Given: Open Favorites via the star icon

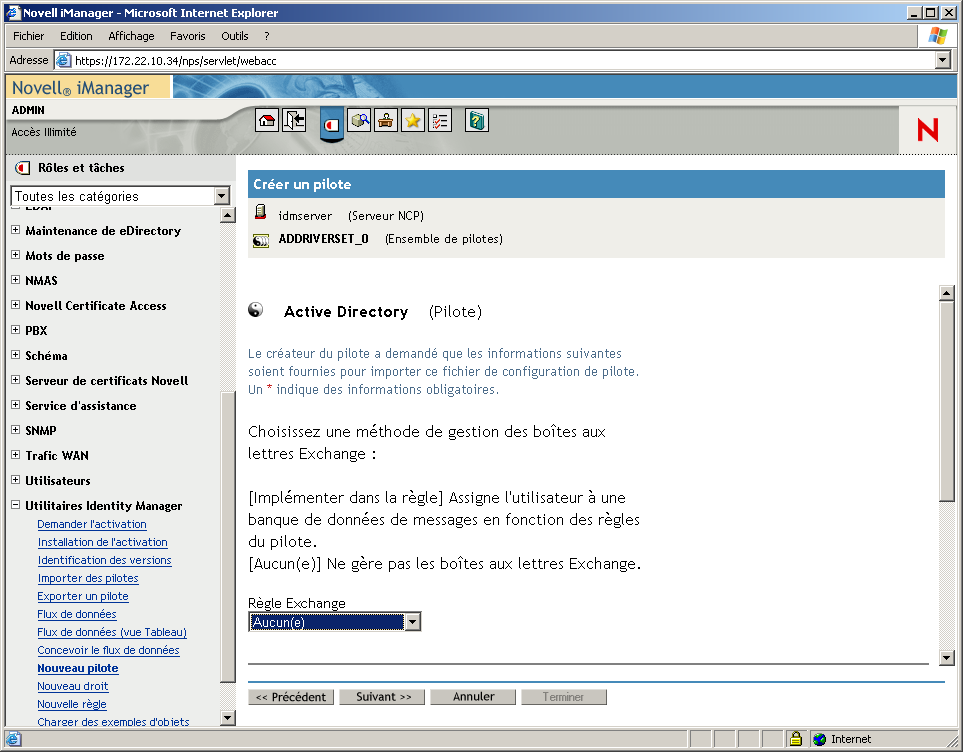Looking at the screenshot, I should point(412,119).
